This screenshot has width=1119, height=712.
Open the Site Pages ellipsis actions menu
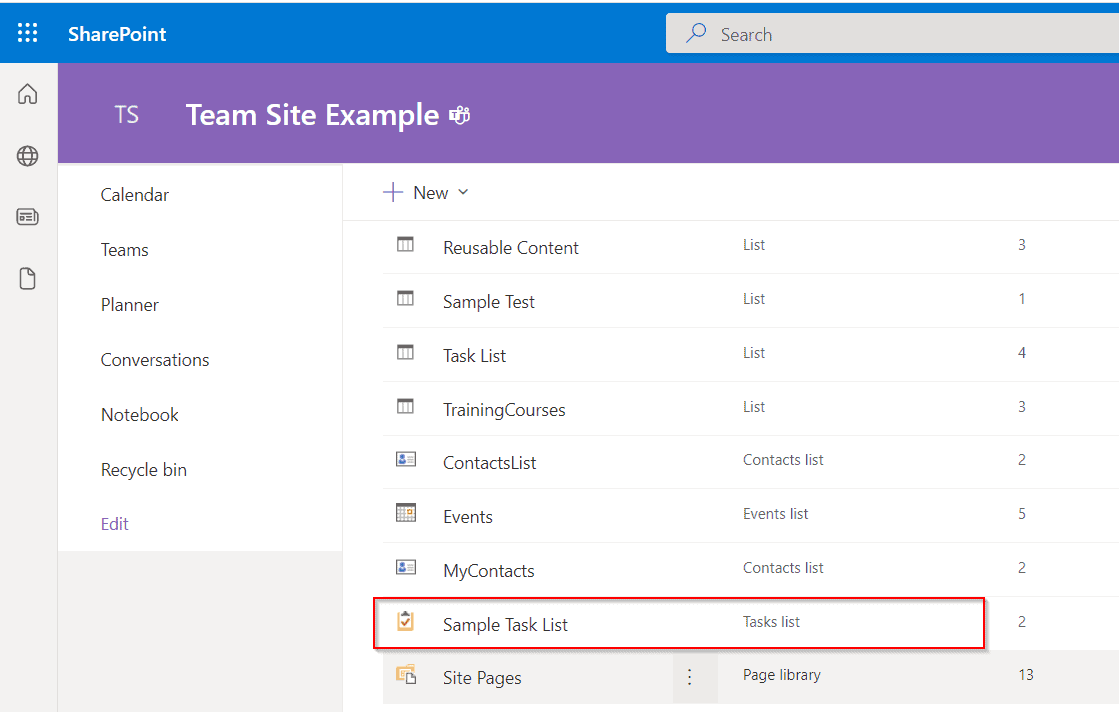689,677
